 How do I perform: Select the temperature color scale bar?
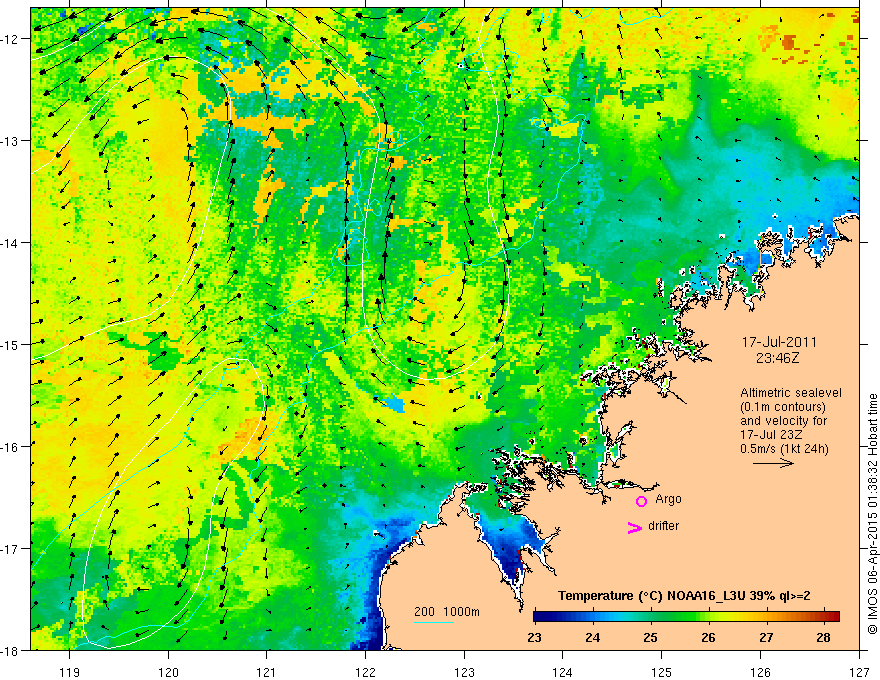pos(686,616)
